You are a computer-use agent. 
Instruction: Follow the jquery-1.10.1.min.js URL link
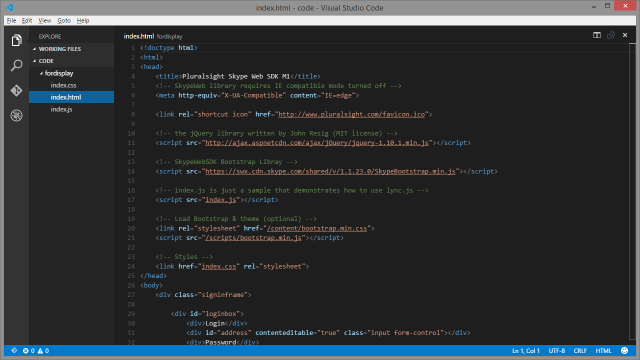click(x=317, y=143)
